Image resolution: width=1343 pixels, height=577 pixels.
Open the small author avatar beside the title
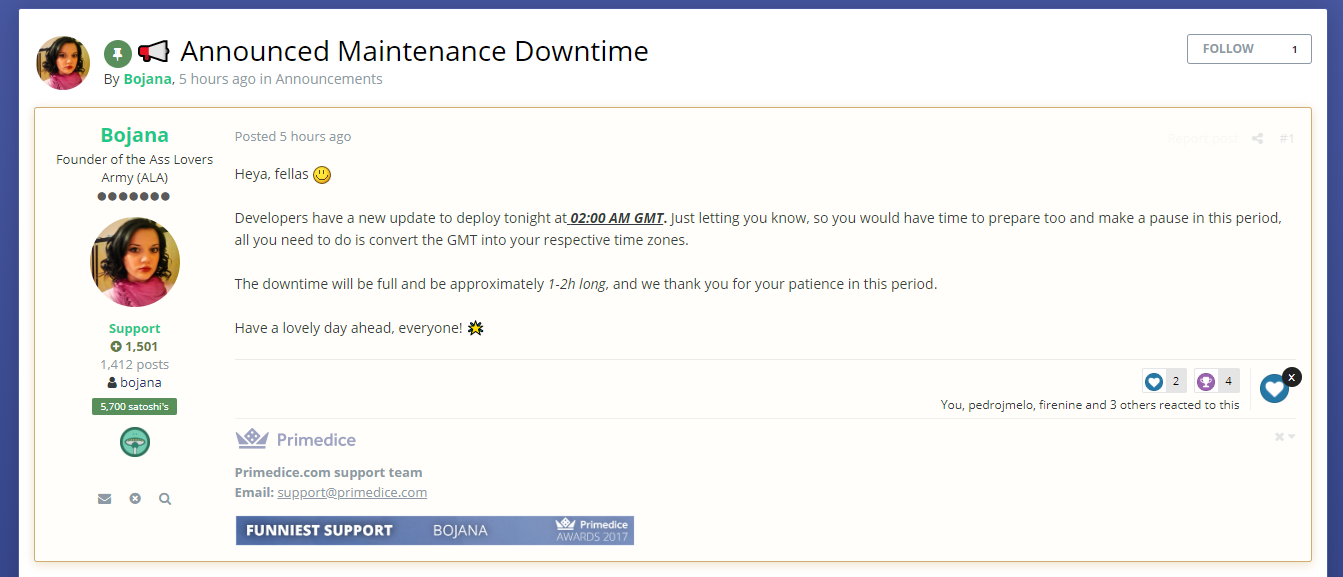[x=63, y=62]
